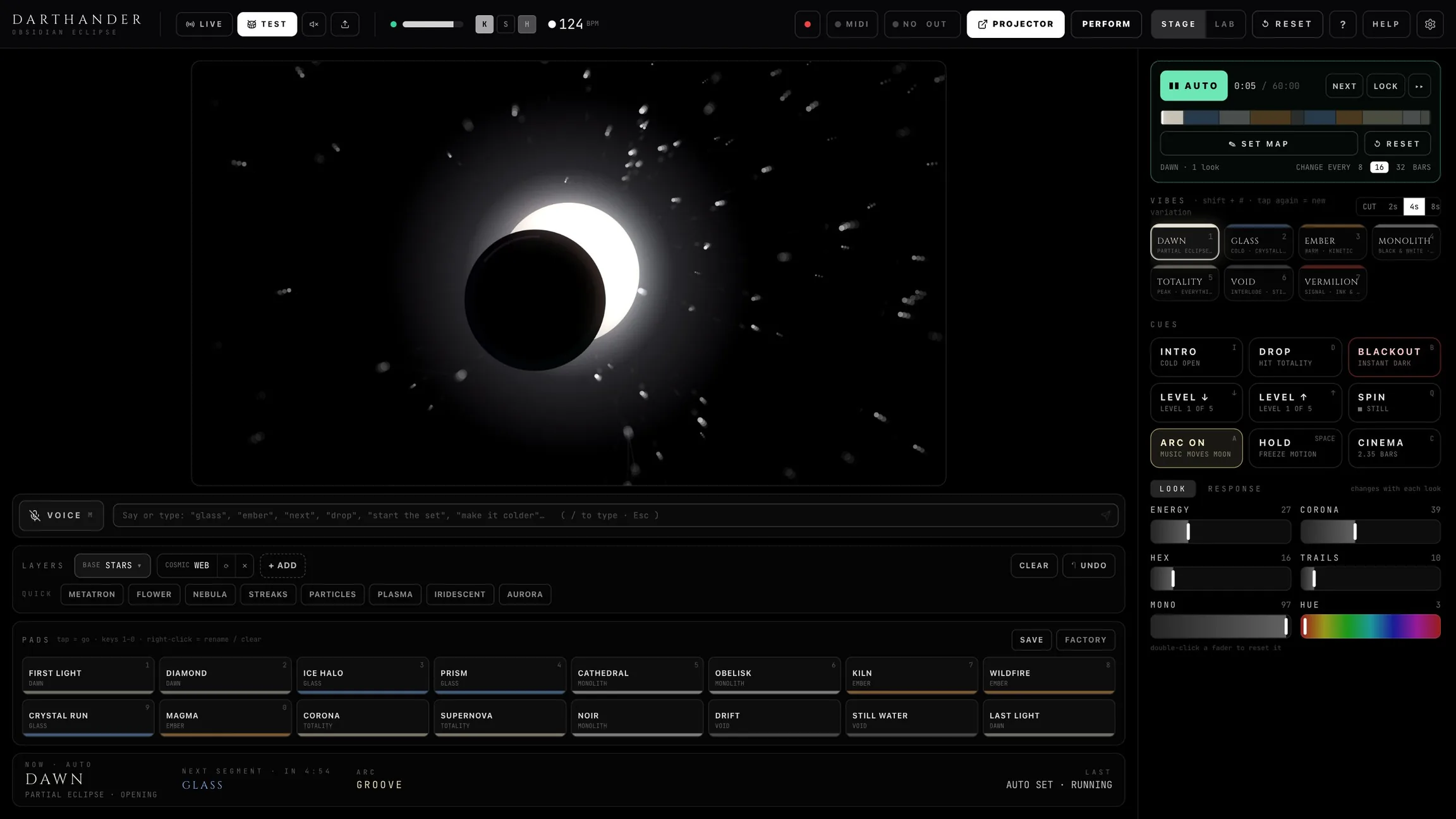This screenshot has width=1456, height=819.
Task: Click the Hue rainbow slider
Action: click(x=1370, y=626)
